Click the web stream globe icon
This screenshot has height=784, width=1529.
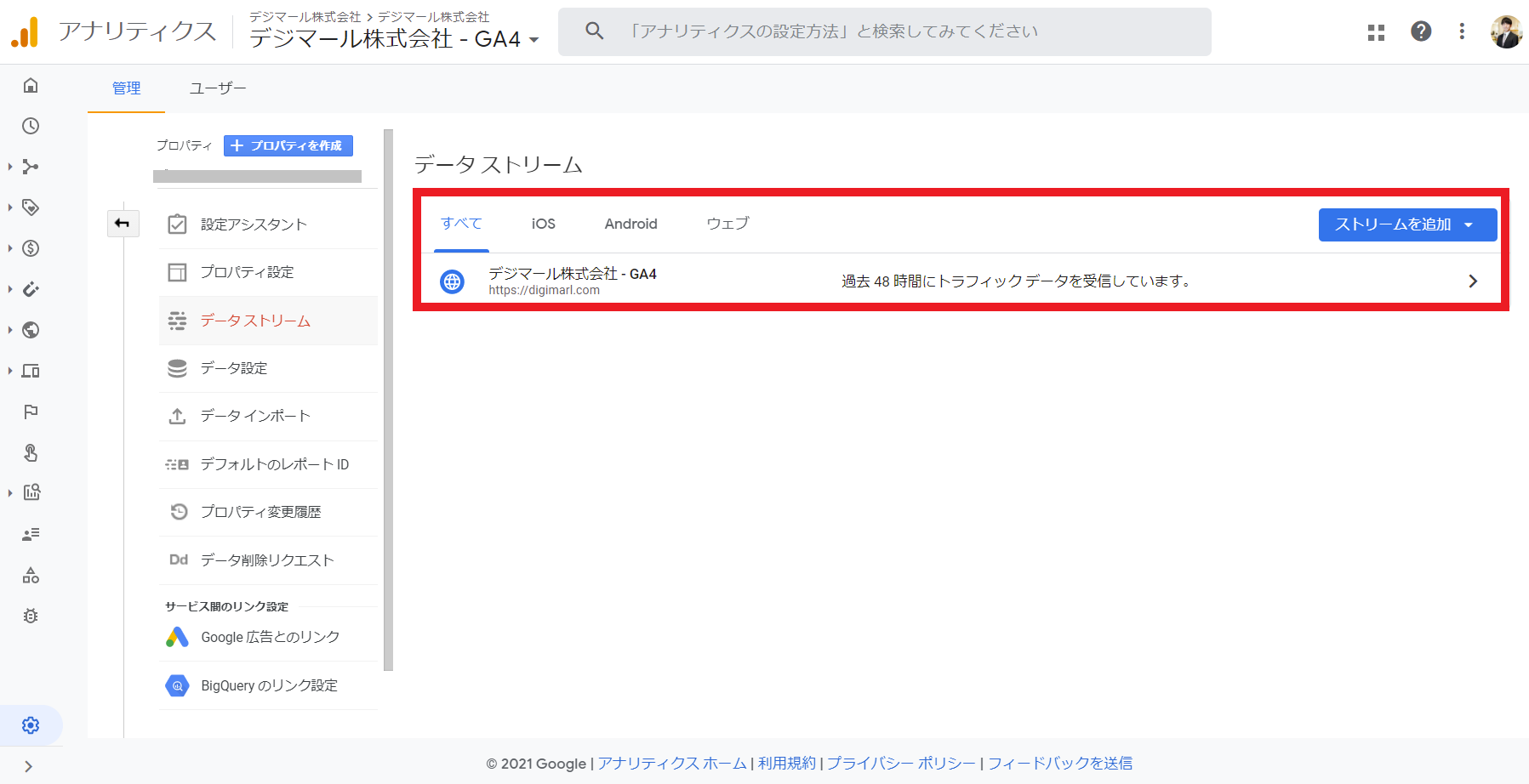[452, 281]
